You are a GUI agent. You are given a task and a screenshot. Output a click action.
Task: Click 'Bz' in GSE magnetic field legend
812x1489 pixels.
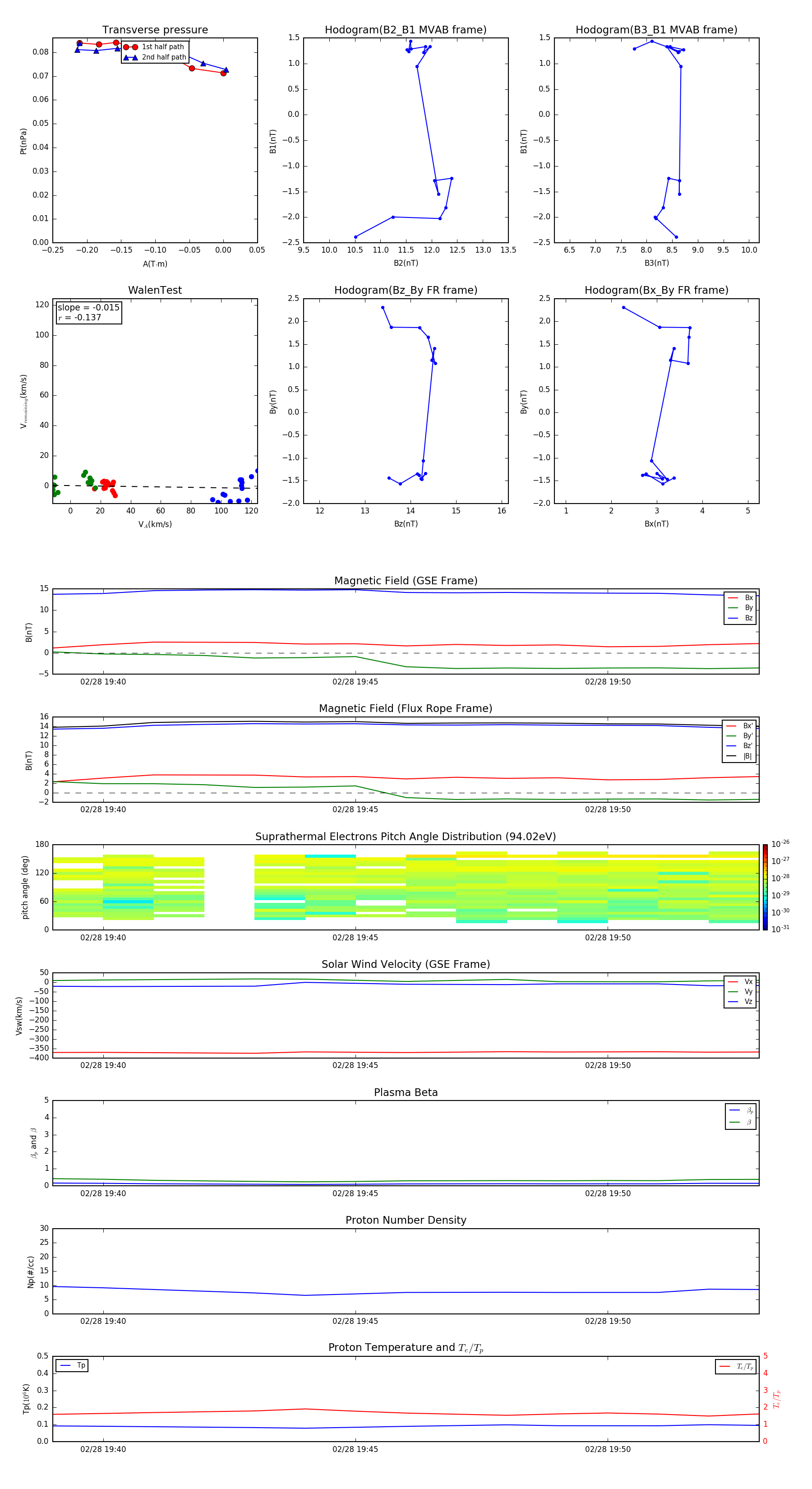(740, 618)
